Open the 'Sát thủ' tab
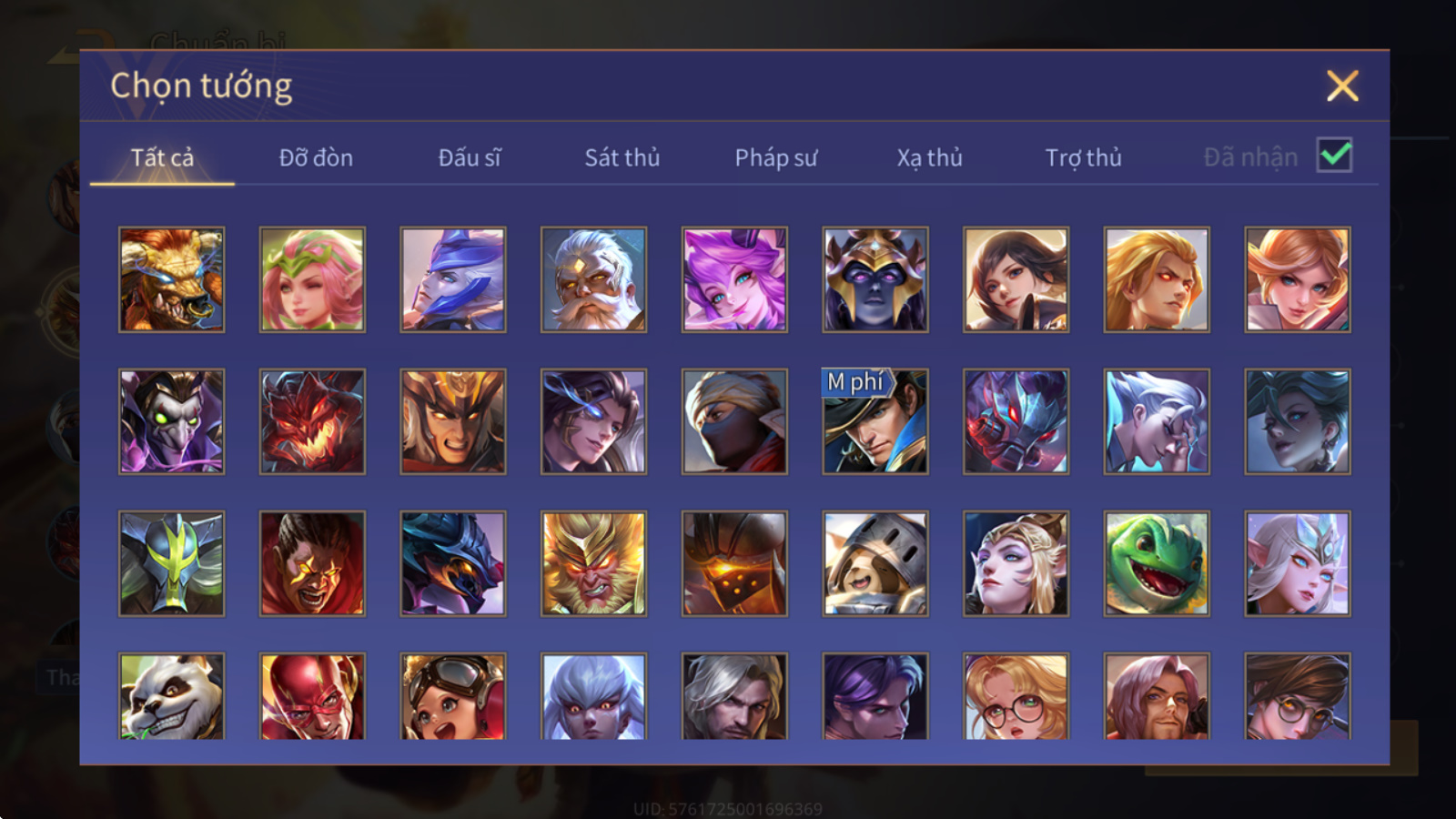 point(622,157)
